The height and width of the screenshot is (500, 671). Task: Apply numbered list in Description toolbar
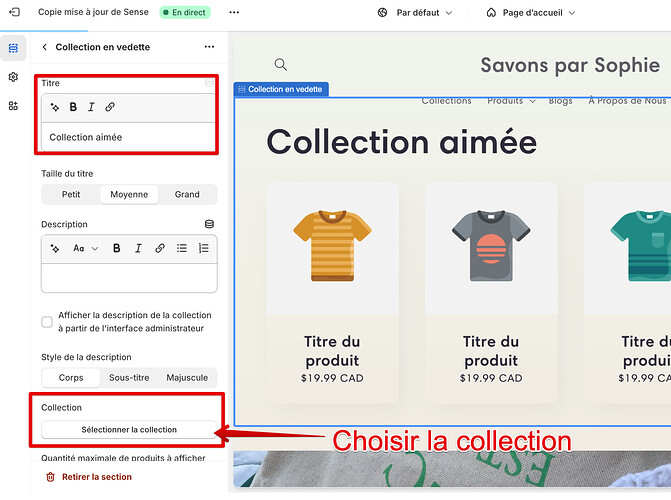pos(204,248)
